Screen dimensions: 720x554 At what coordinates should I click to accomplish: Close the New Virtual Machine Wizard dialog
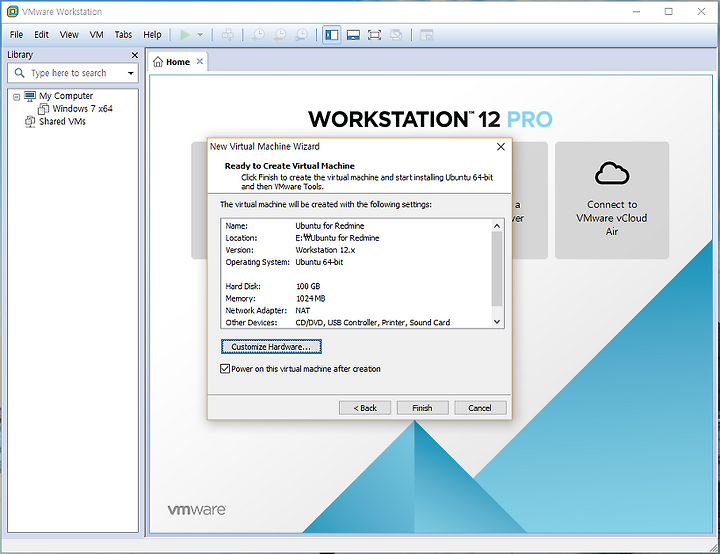click(501, 147)
